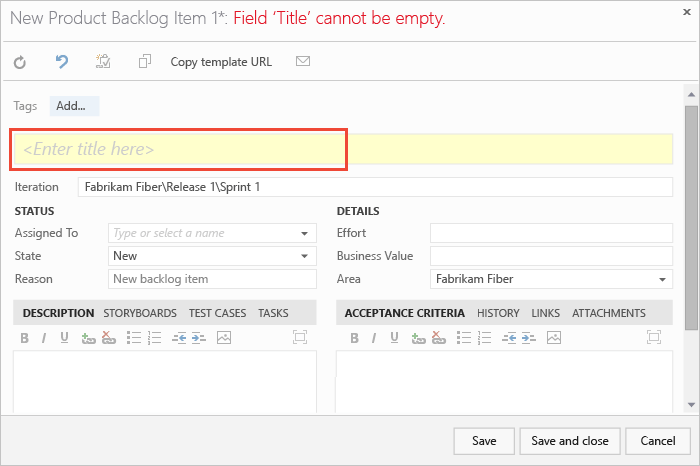Underline text in Description editor
700x466 pixels.
click(x=64, y=338)
